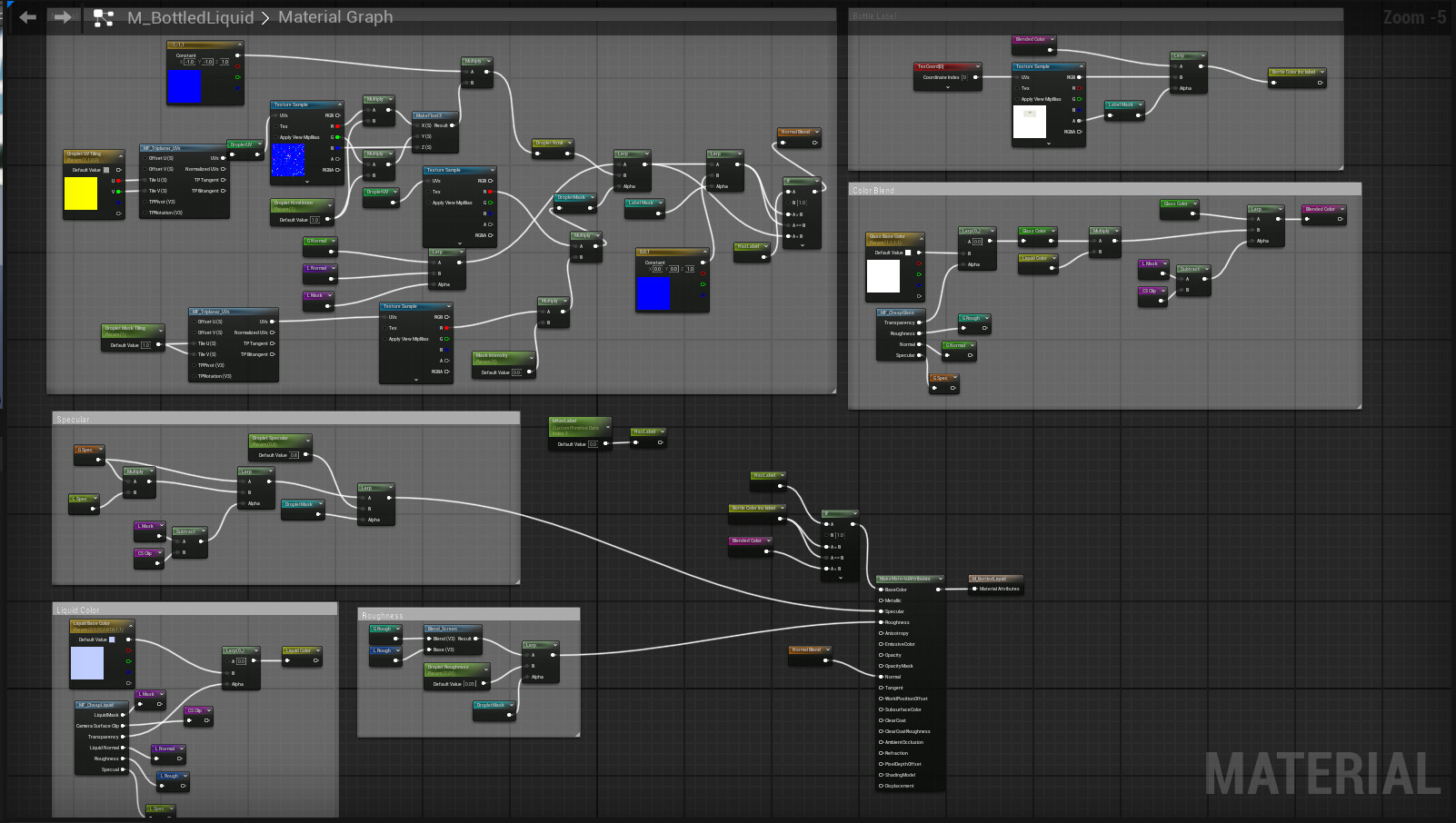Click the Refraction input pin
The height and width of the screenshot is (823, 1456).
click(x=882, y=753)
